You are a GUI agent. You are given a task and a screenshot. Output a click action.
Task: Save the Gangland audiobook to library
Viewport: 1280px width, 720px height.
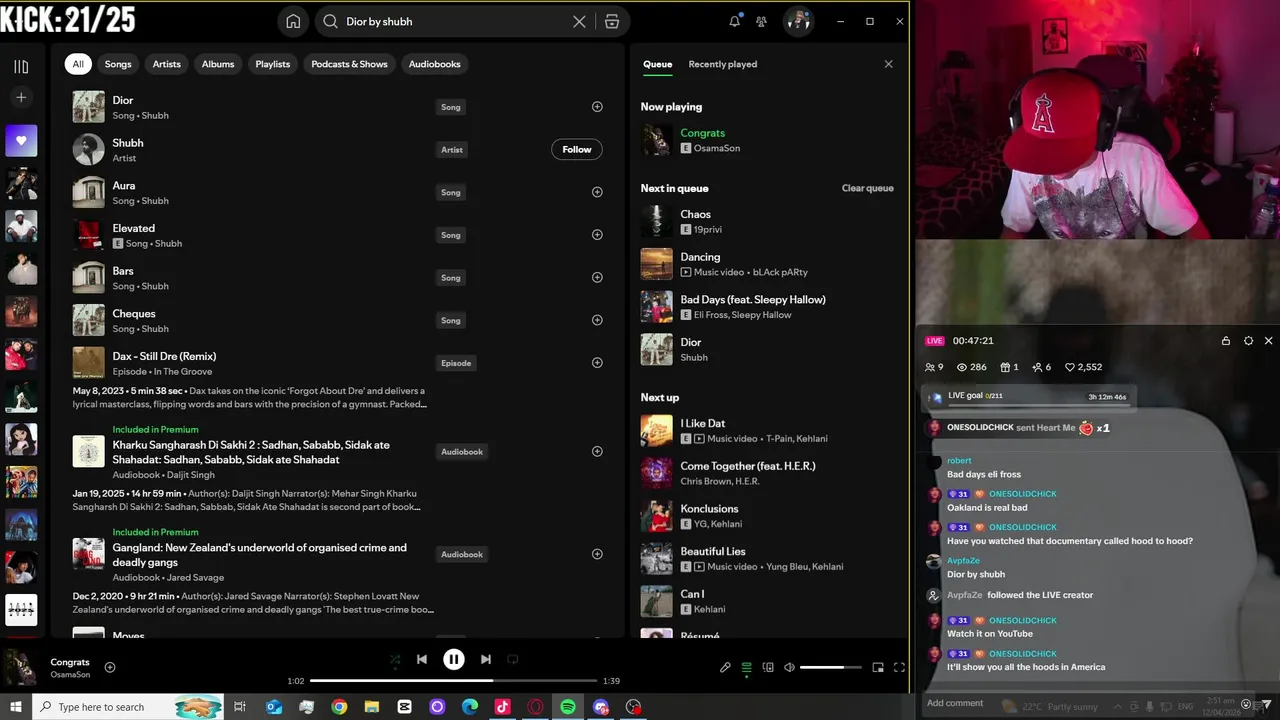point(597,554)
